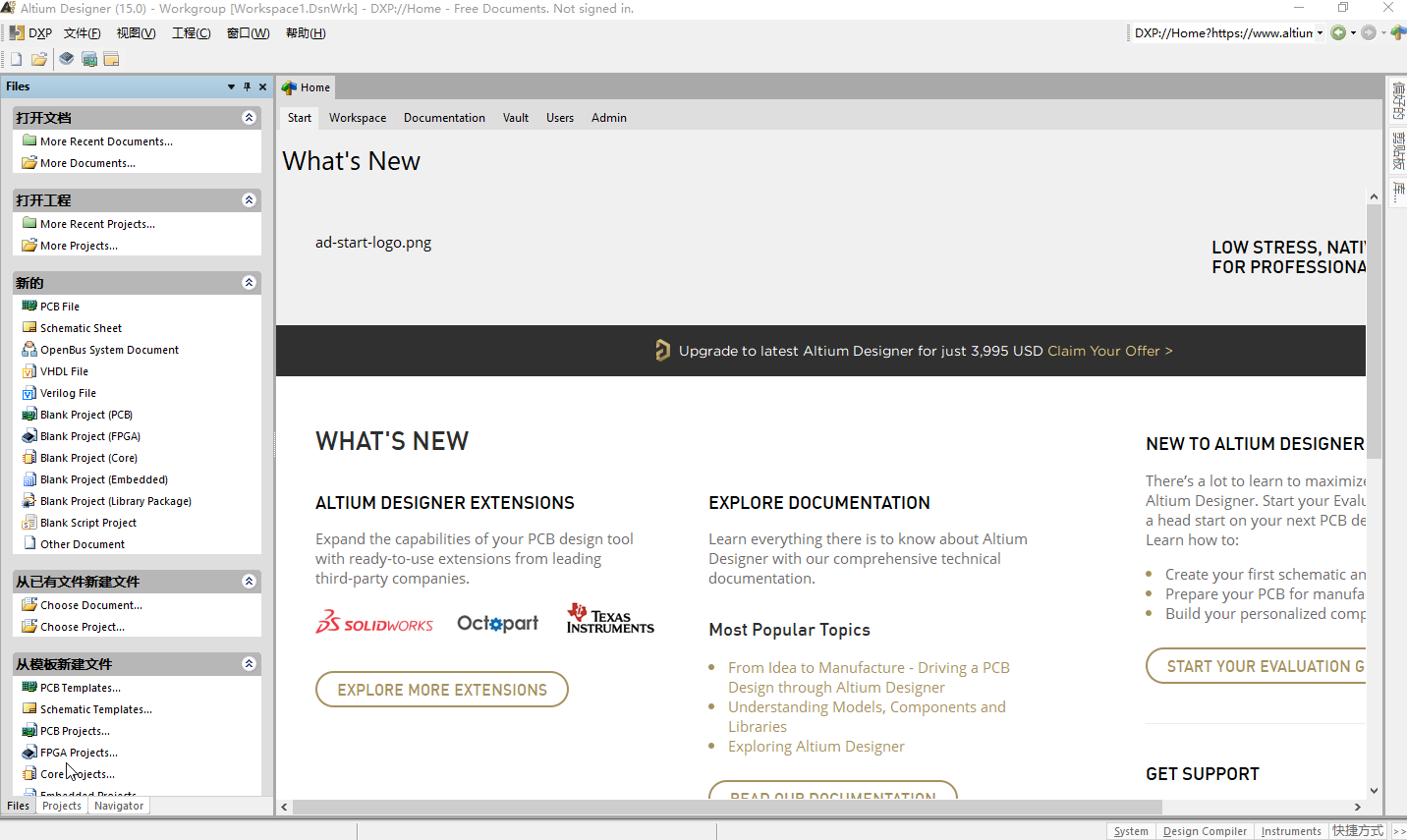
Task: Click the horizontal scrollbar of Home page
Action: click(x=727, y=807)
